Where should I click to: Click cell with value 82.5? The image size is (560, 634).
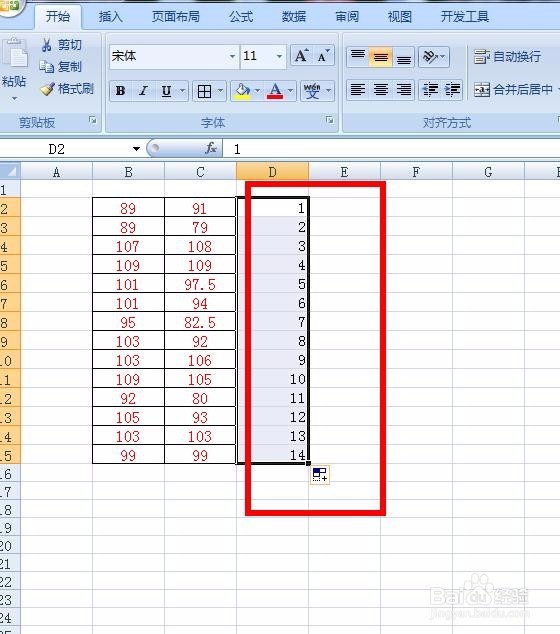point(200,322)
